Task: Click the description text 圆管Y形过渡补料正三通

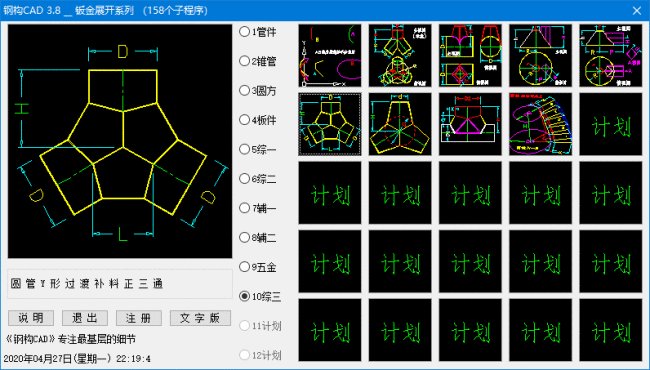Action: 87,284
